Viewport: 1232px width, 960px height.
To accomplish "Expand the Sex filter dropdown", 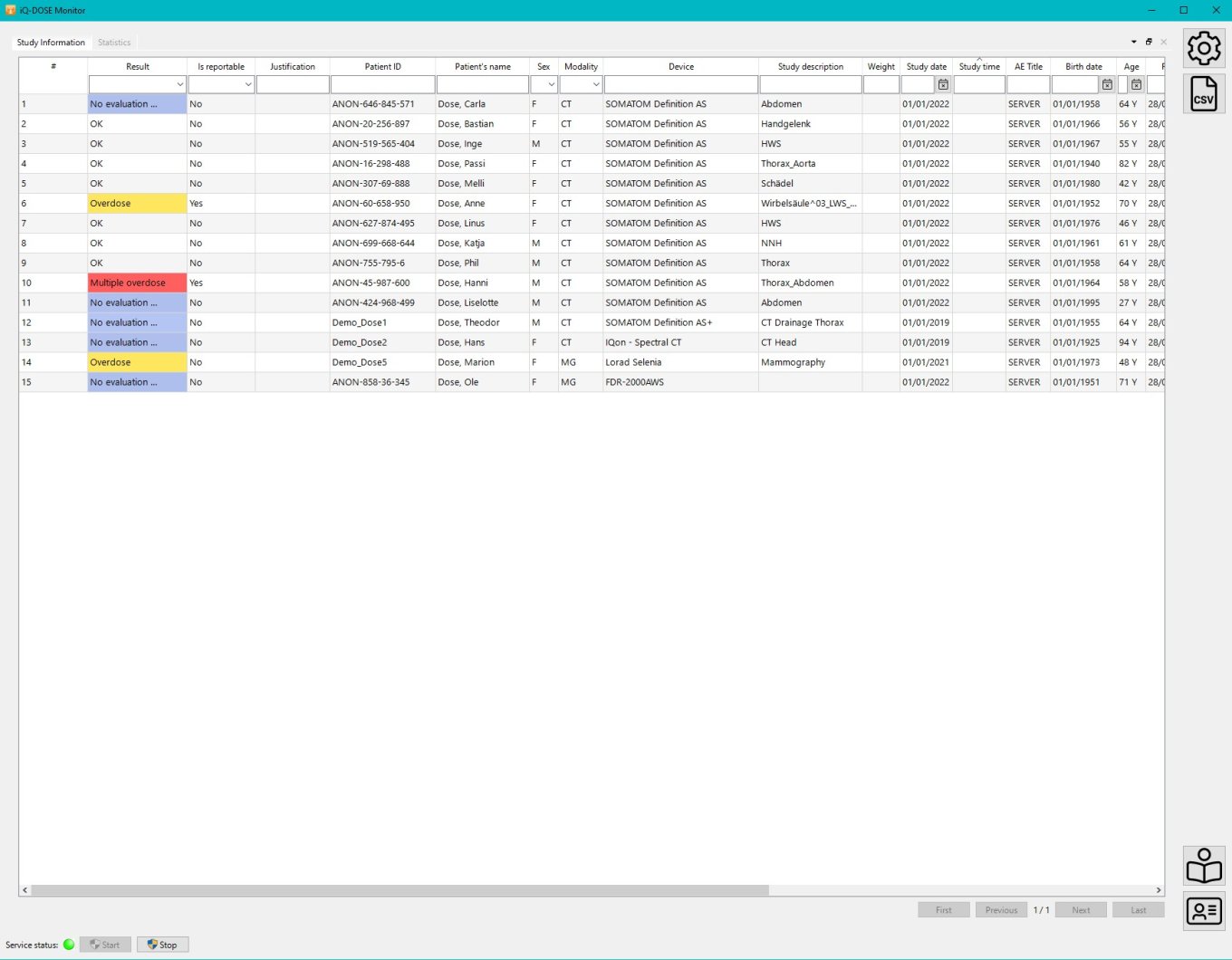I will 550,84.
